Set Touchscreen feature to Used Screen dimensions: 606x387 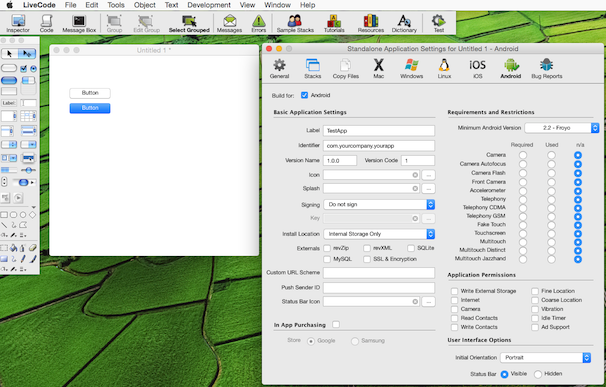552,233
